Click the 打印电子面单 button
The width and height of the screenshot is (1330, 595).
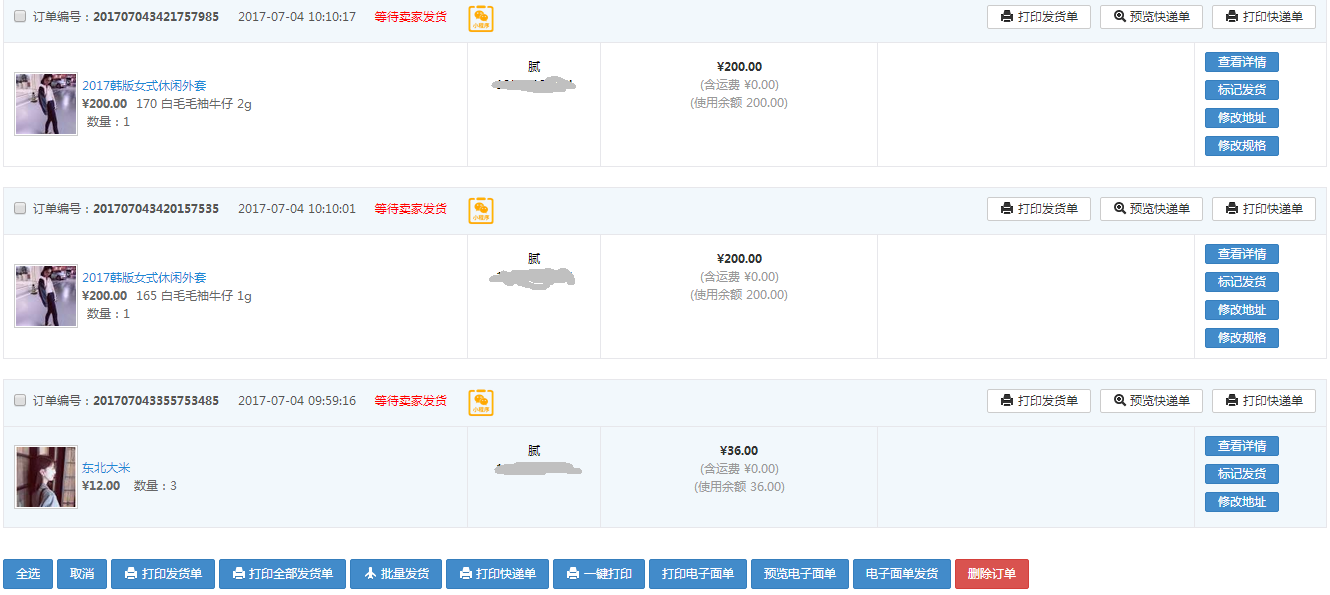point(698,574)
